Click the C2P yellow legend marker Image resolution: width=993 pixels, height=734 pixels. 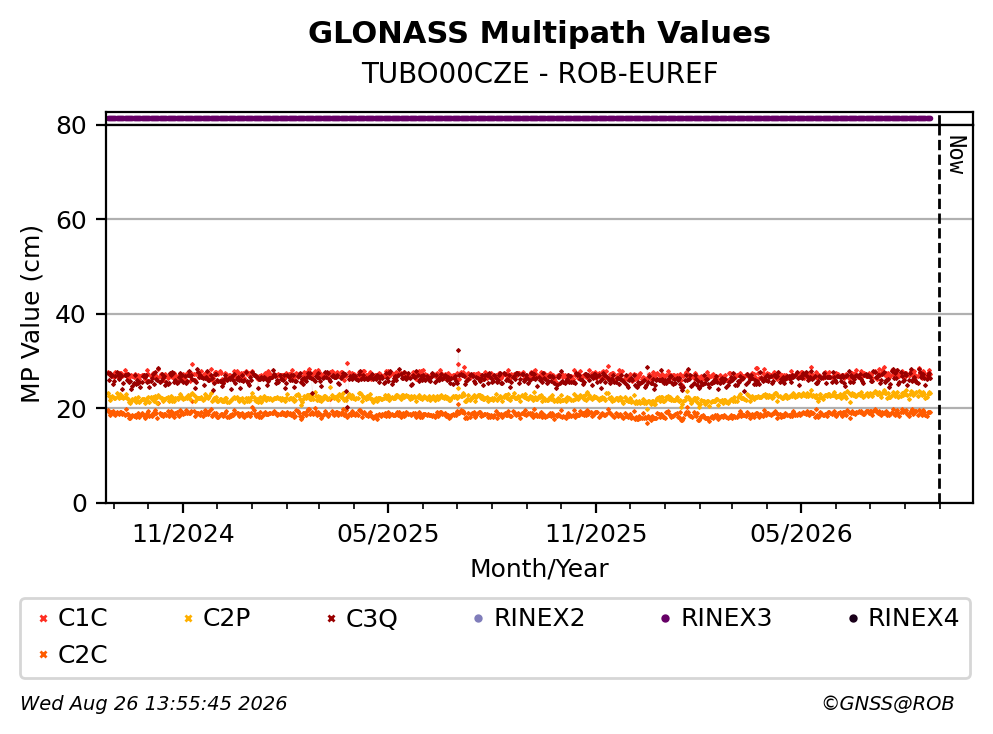[188, 618]
